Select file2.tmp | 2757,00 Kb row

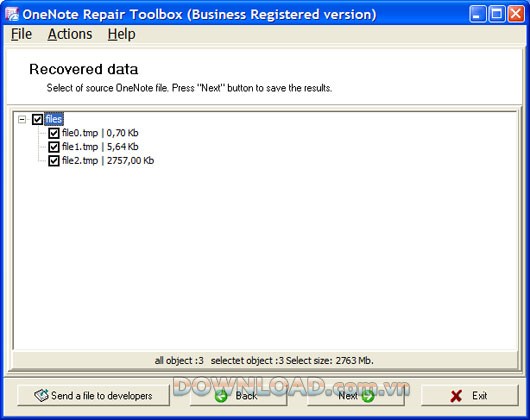click(x=108, y=160)
